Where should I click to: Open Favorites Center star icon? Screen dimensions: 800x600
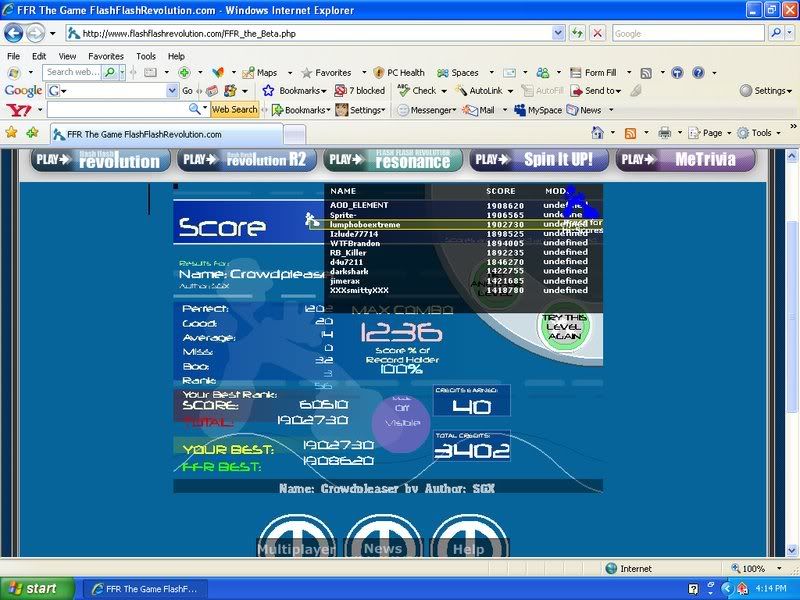pyautogui.click(x=11, y=133)
